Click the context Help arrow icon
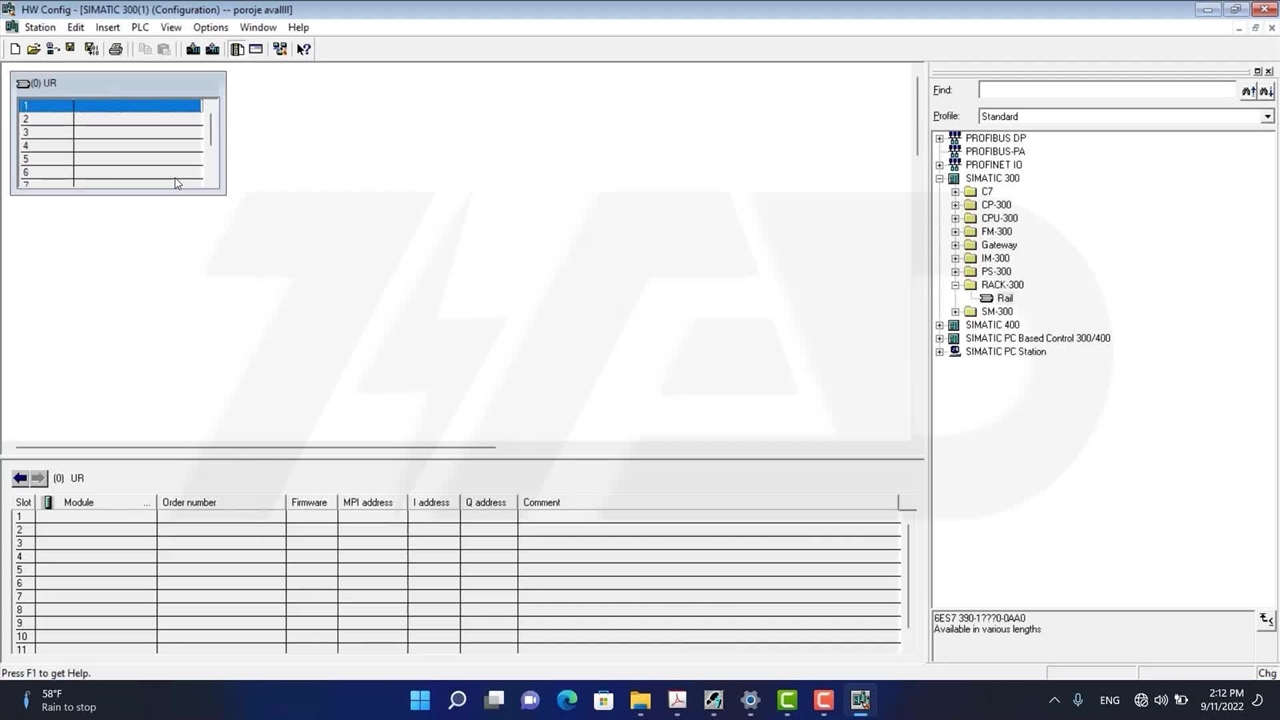 [x=304, y=49]
